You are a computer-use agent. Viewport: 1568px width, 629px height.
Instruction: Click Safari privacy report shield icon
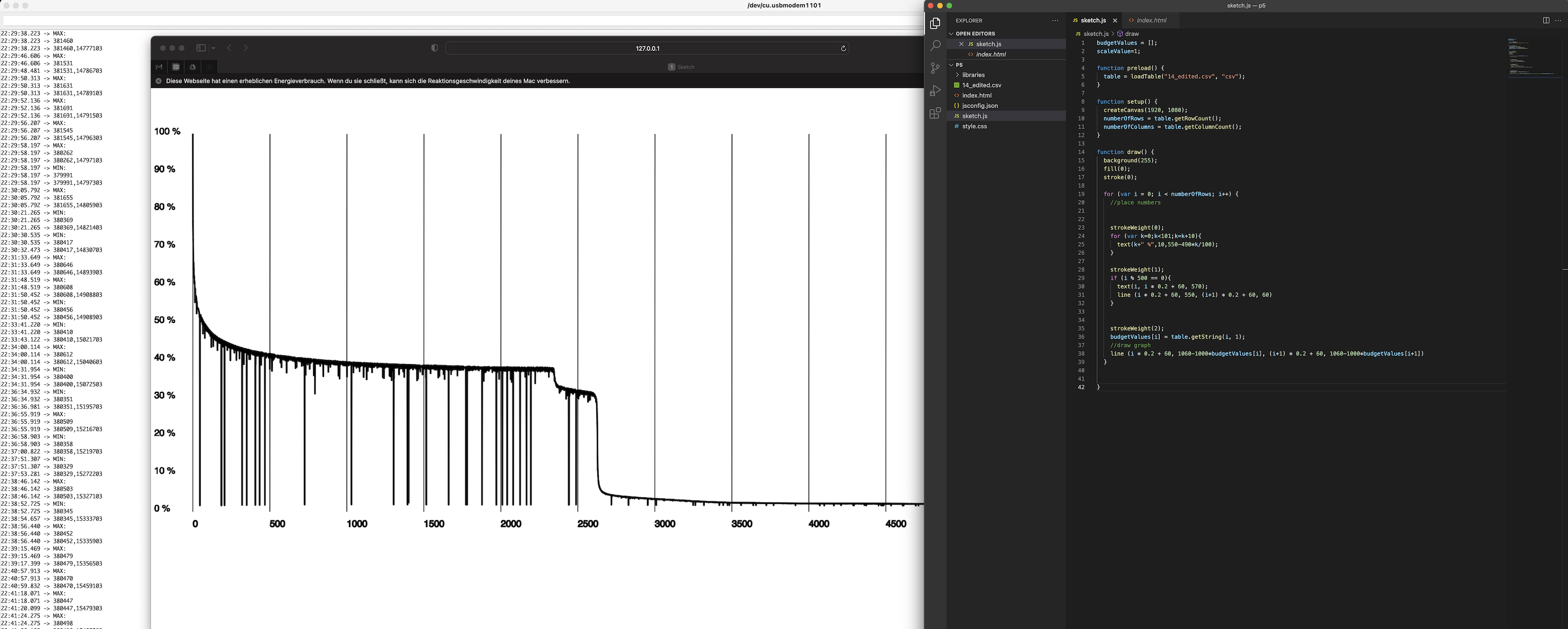[435, 48]
